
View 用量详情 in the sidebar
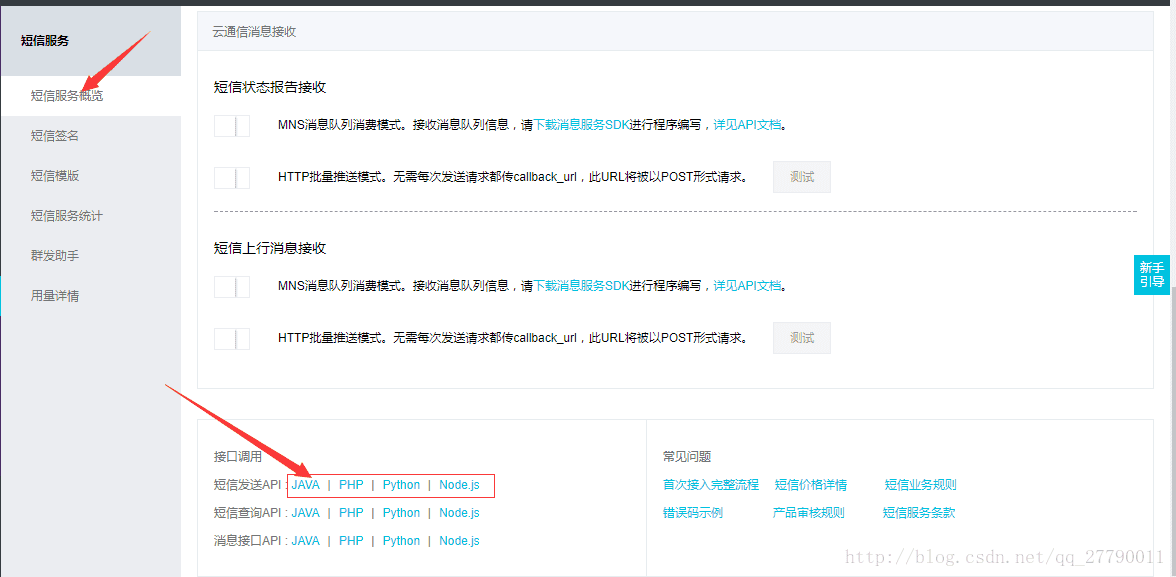(x=55, y=296)
